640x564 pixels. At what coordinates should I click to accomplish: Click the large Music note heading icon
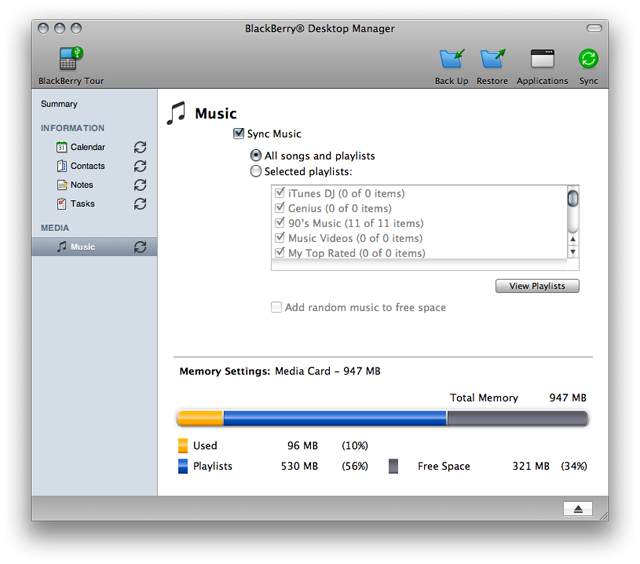(176, 113)
